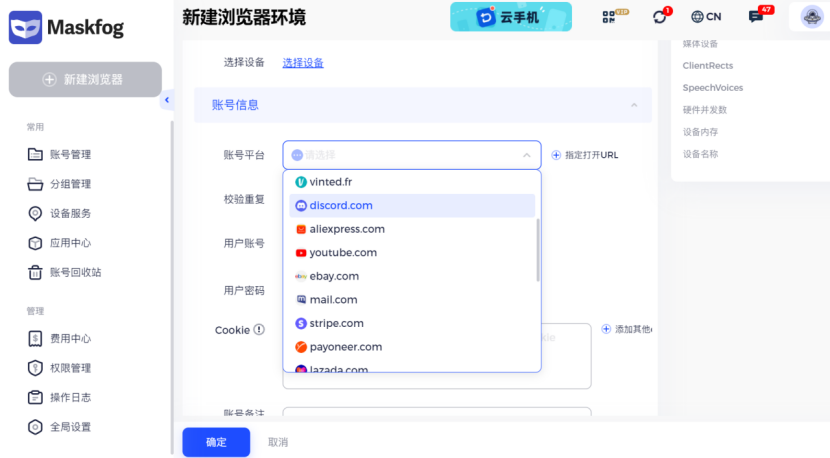Click the 新建浏览器 button

85,79
